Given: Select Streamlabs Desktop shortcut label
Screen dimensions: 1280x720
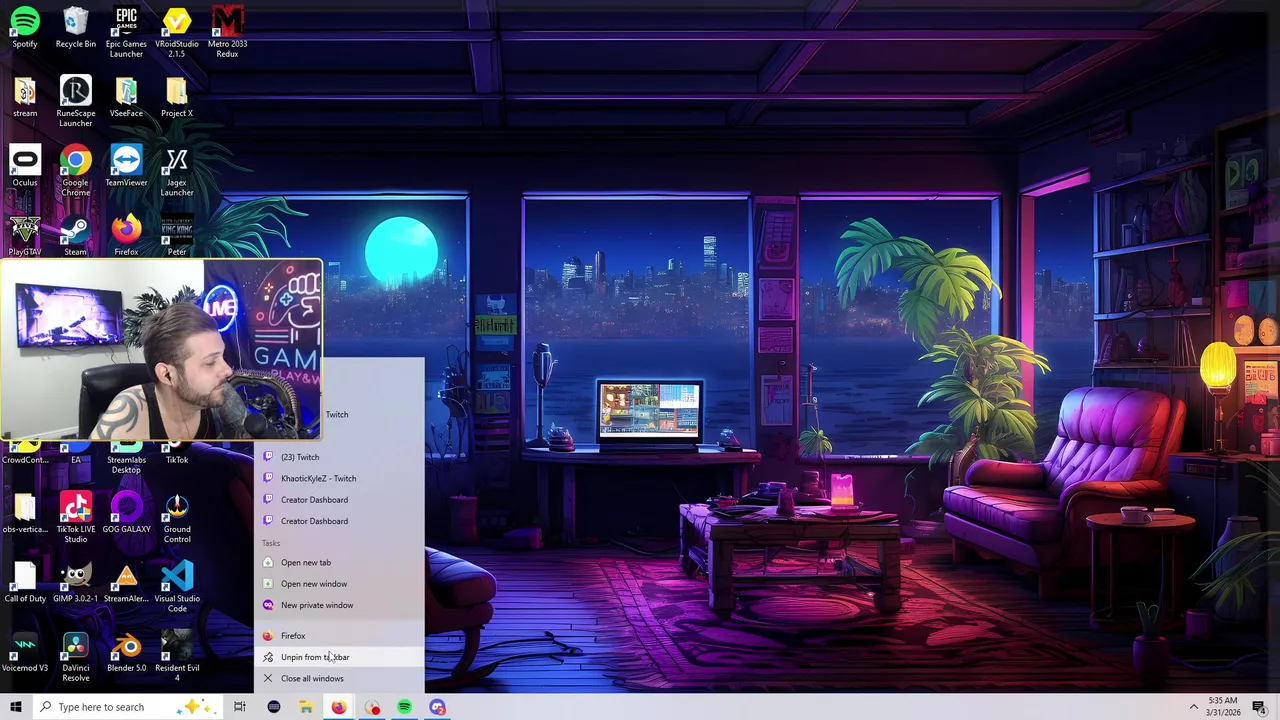Looking at the screenshot, I should pos(126,465).
